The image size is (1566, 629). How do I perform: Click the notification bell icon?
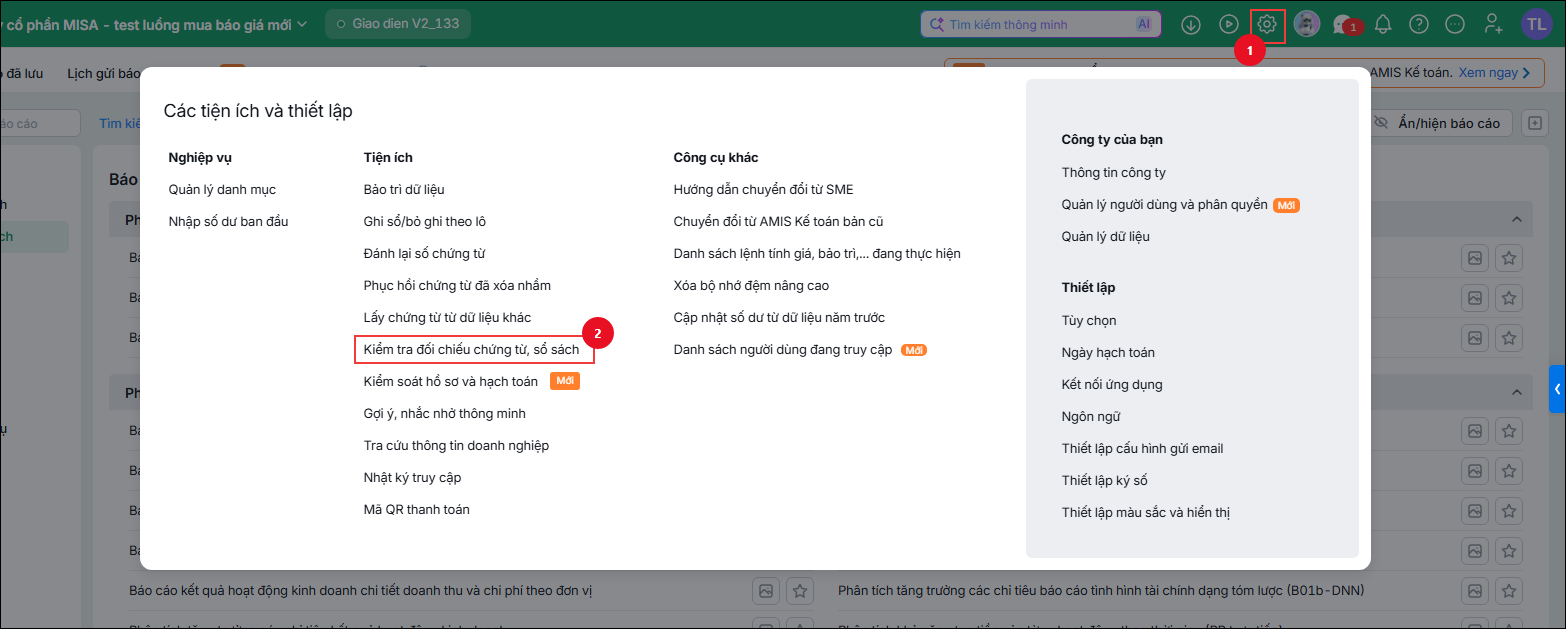(x=1383, y=24)
